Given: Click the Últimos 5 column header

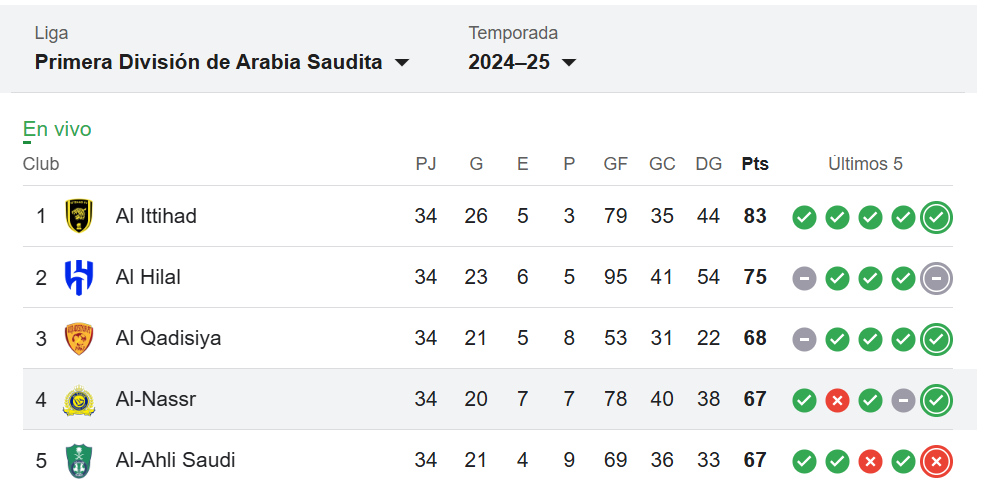Looking at the screenshot, I should (865, 164).
